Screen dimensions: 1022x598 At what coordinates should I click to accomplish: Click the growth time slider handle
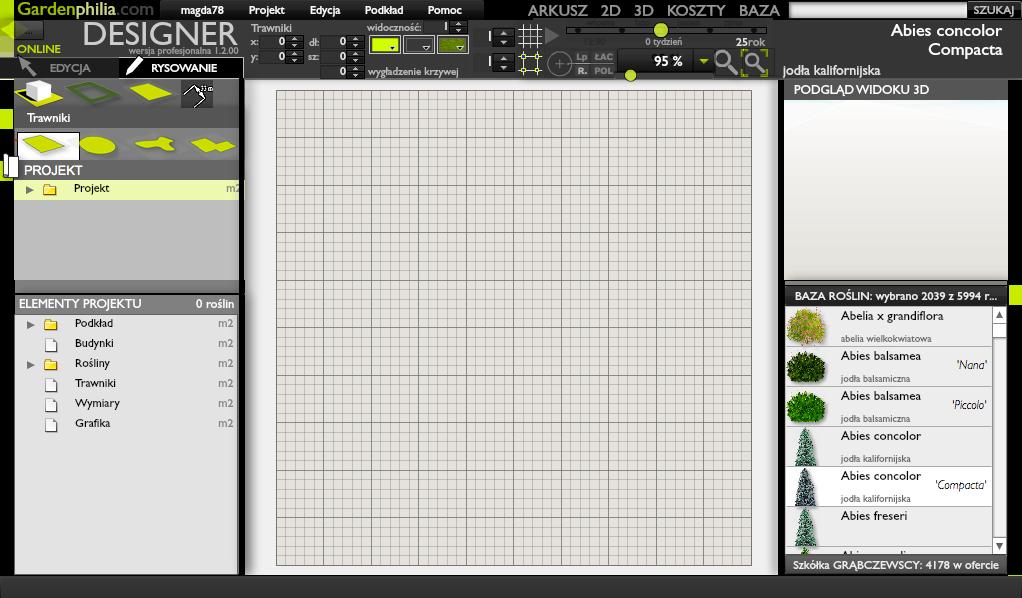pos(661,30)
